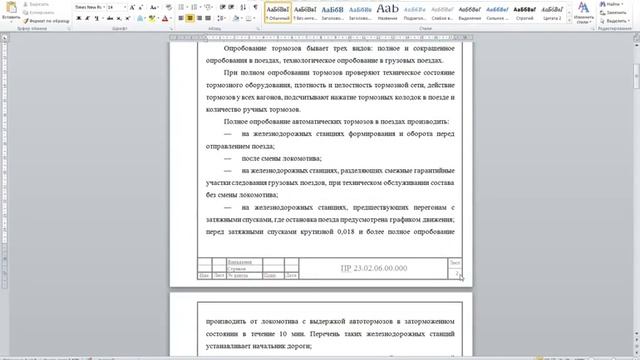Click the multilevel list icon
The image size is (640, 360).
208,7
